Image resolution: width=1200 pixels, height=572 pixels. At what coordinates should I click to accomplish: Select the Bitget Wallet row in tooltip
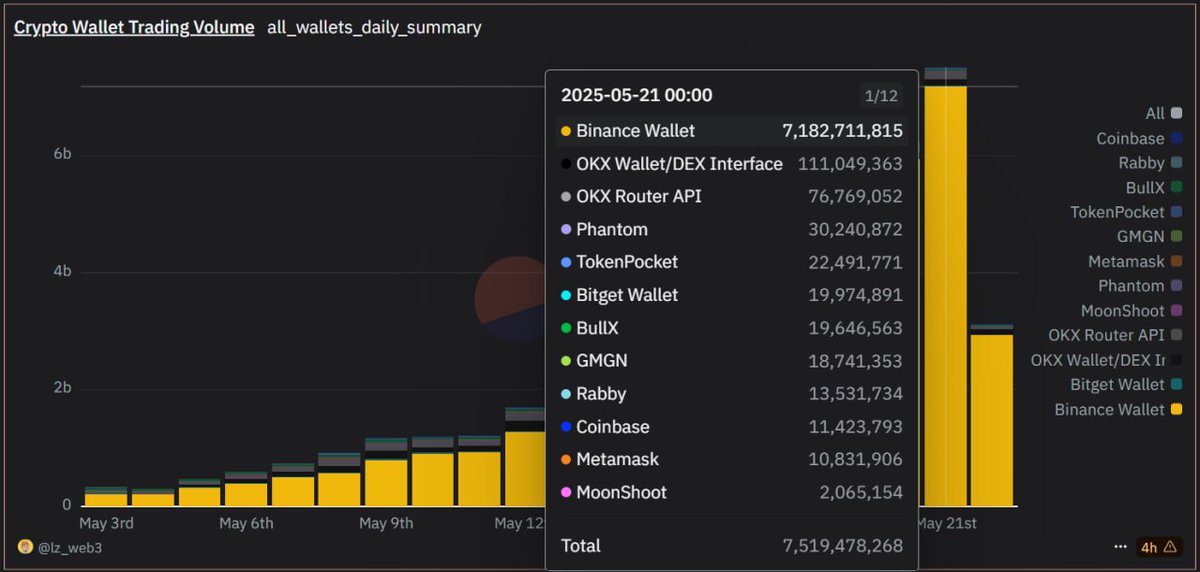(x=732, y=295)
